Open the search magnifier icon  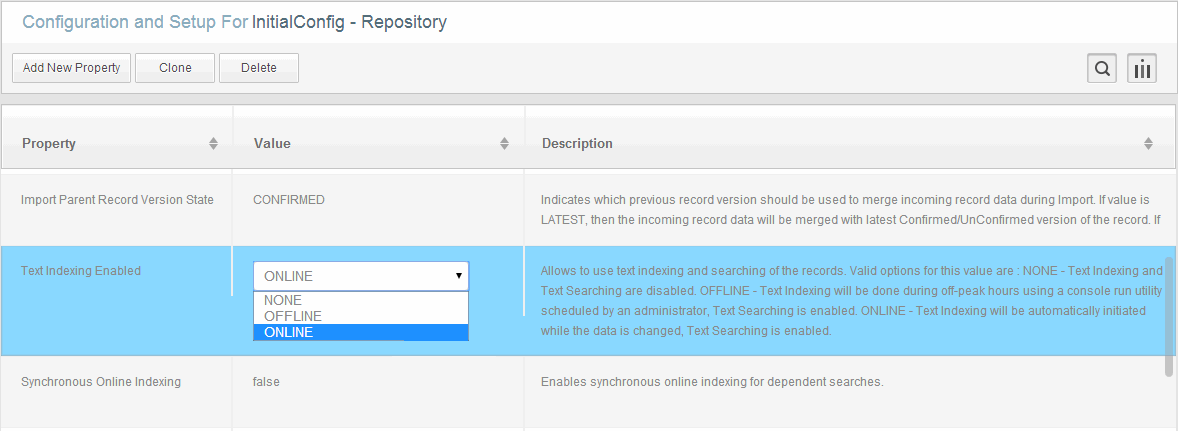(x=1102, y=68)
